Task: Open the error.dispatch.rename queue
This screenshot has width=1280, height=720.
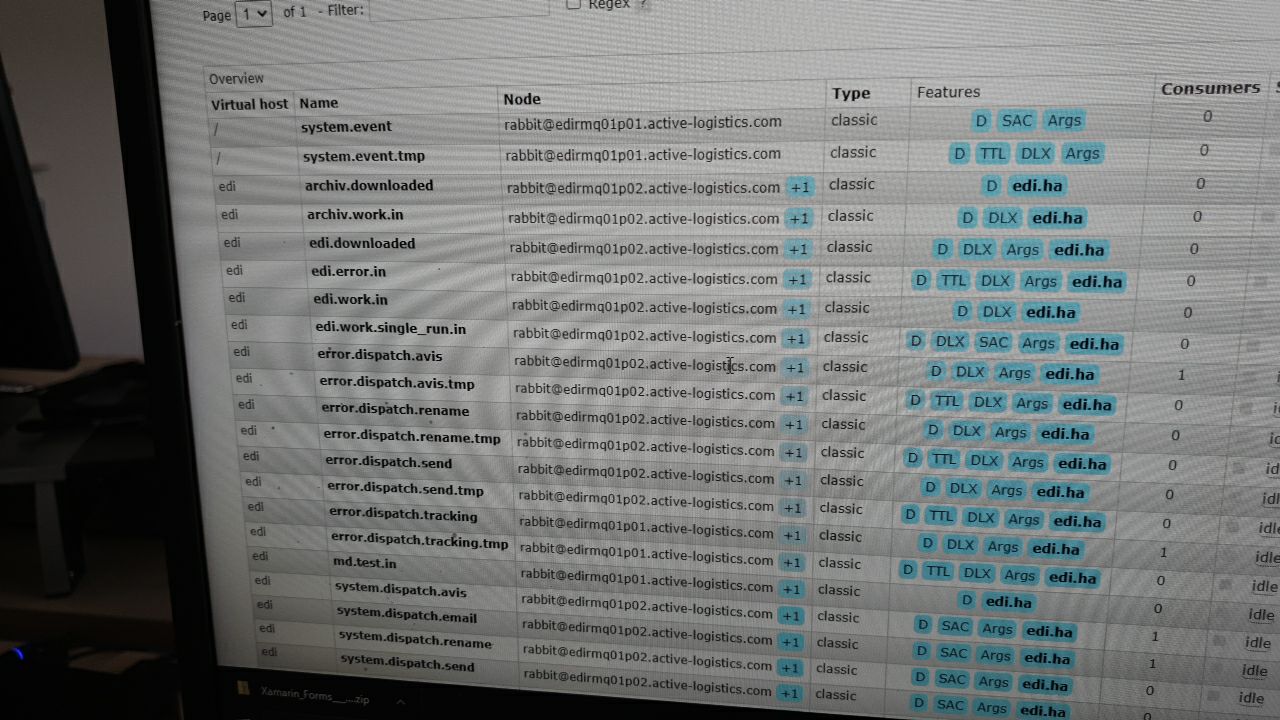Action: point(395,410)
